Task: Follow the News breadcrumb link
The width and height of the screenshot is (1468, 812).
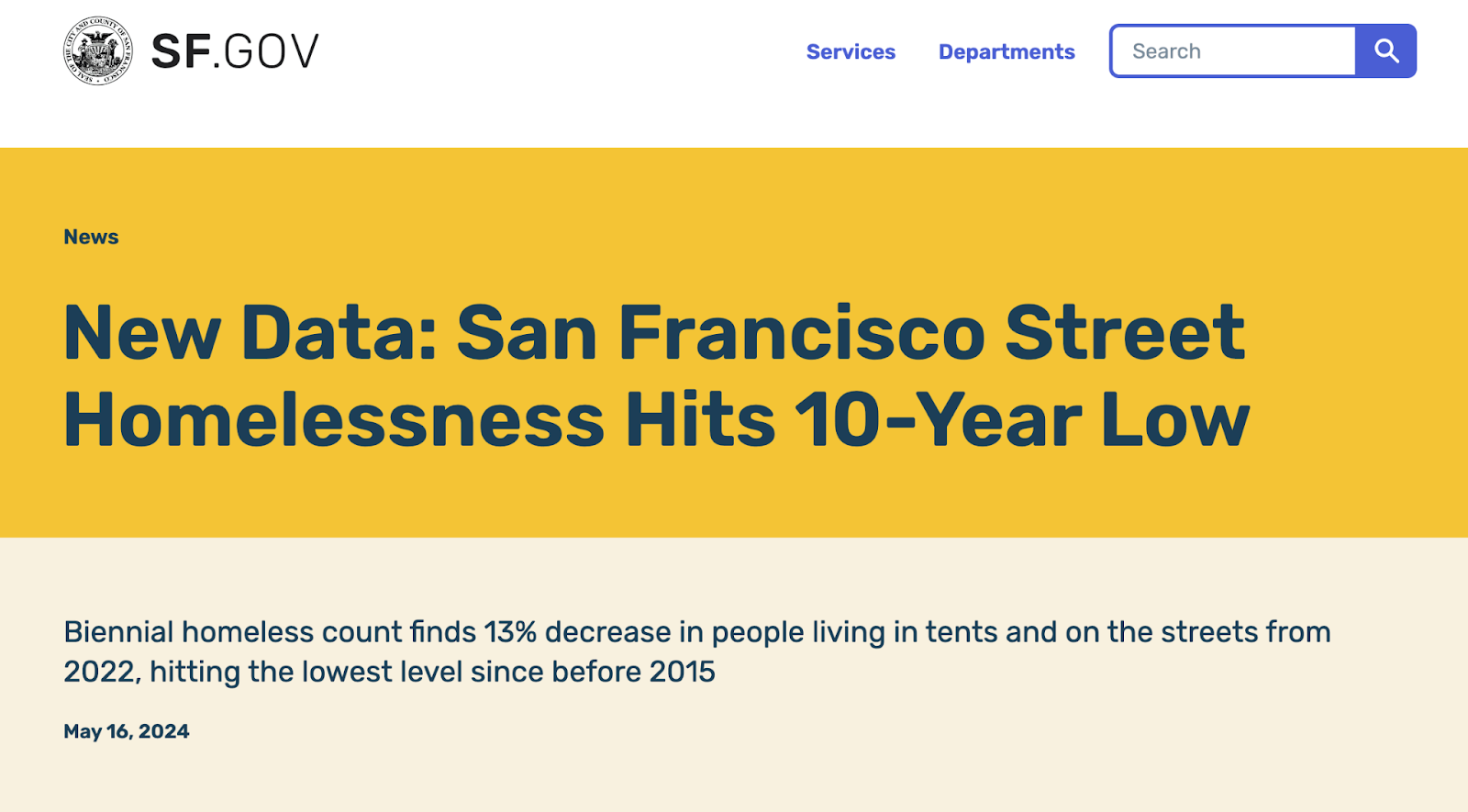Action: coord(91,237)
